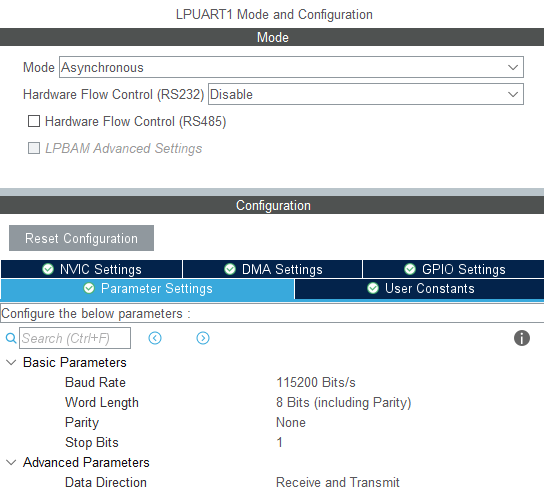Collapse the Advanced Parameters section
This screenshot has height=494, width=544.
(x=11, y=462)
